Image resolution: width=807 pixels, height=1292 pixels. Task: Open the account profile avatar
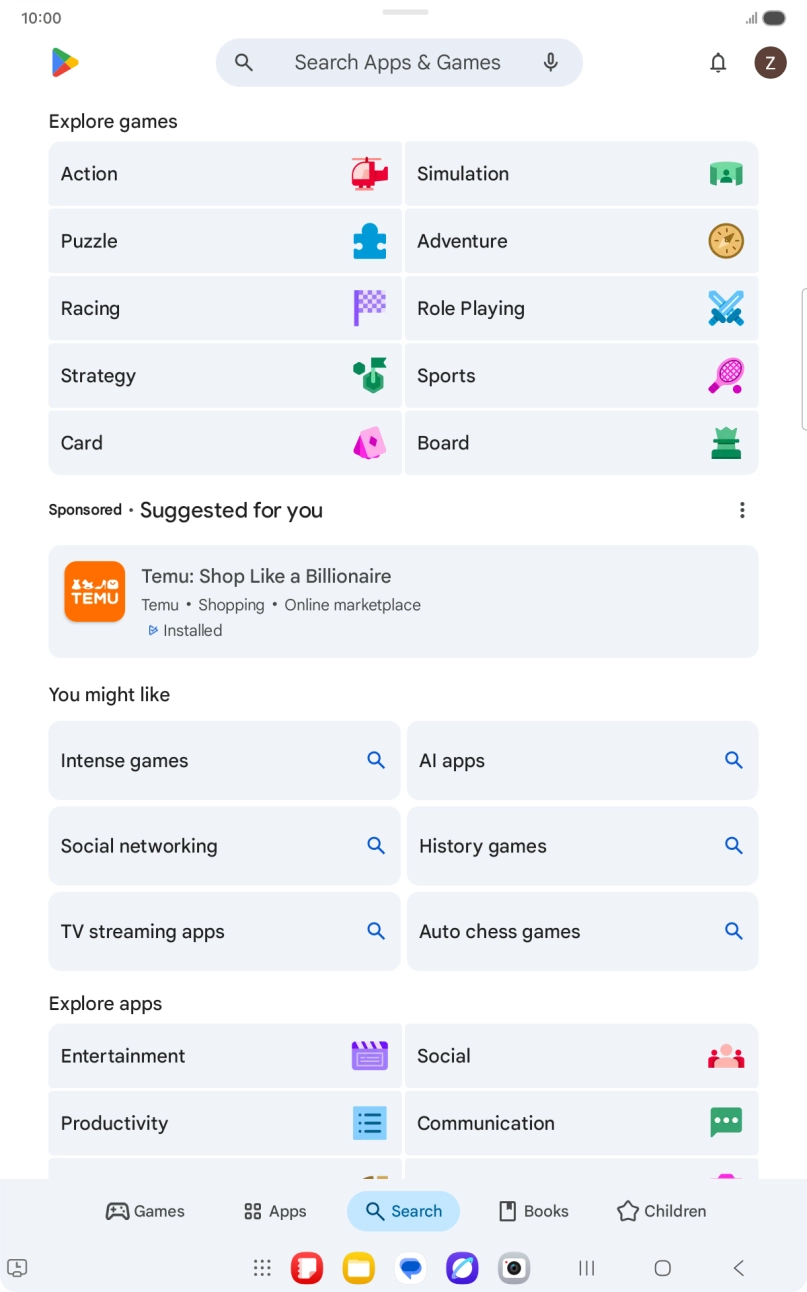click(770, 63)
